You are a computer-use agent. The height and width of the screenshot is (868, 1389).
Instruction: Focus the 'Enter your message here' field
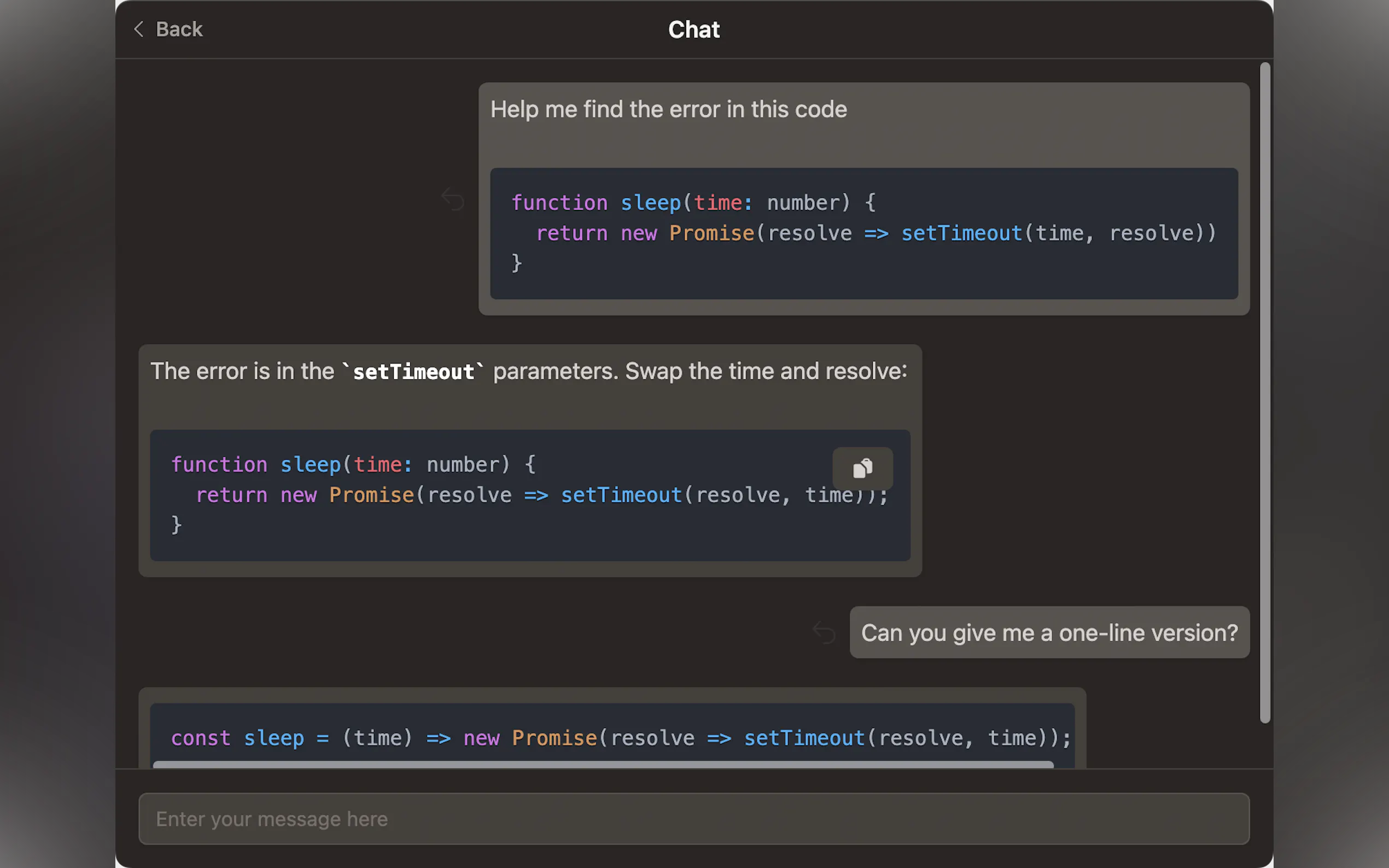pos(693,819)
